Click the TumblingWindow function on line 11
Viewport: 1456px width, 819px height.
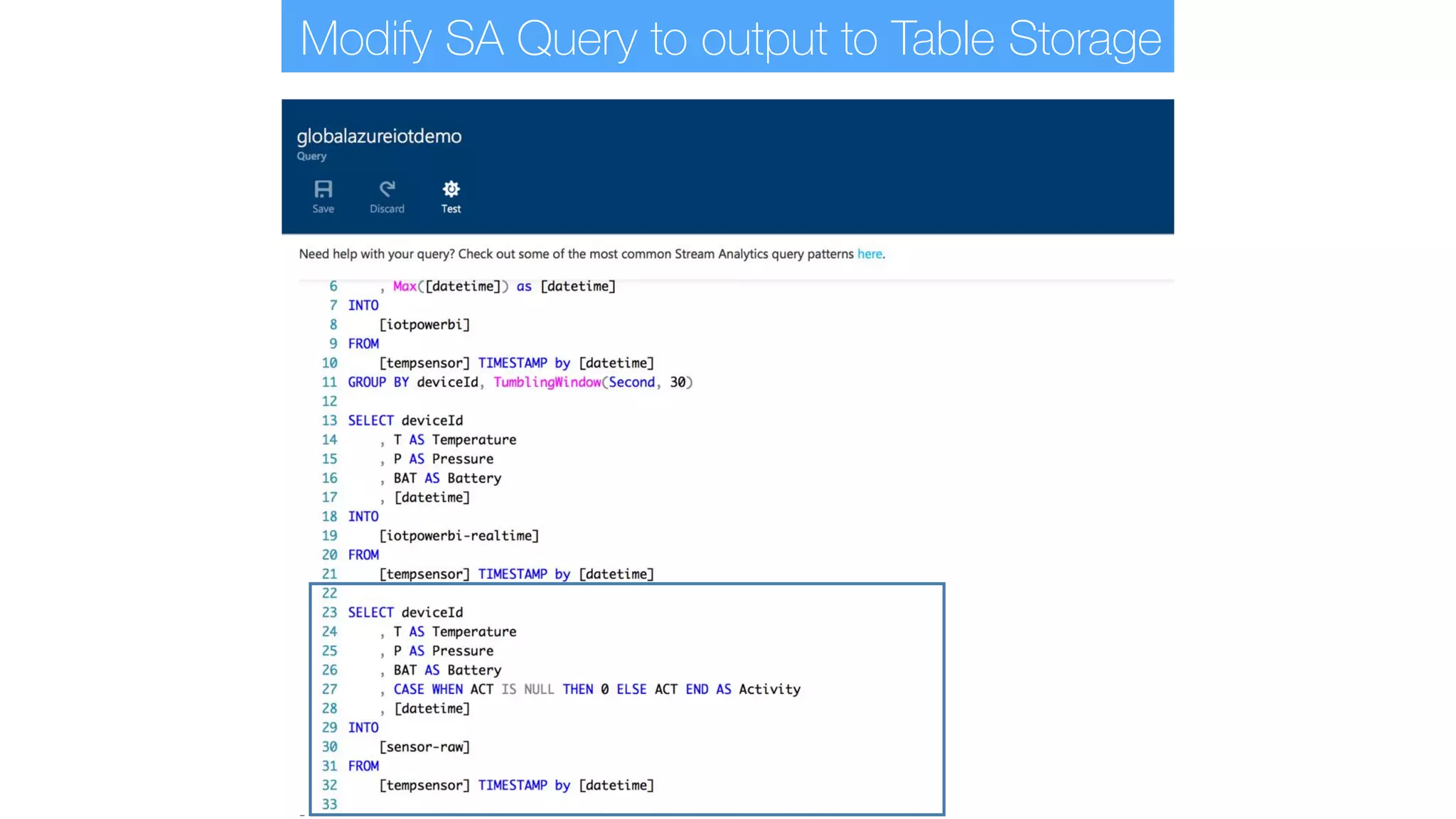[547, 382]
